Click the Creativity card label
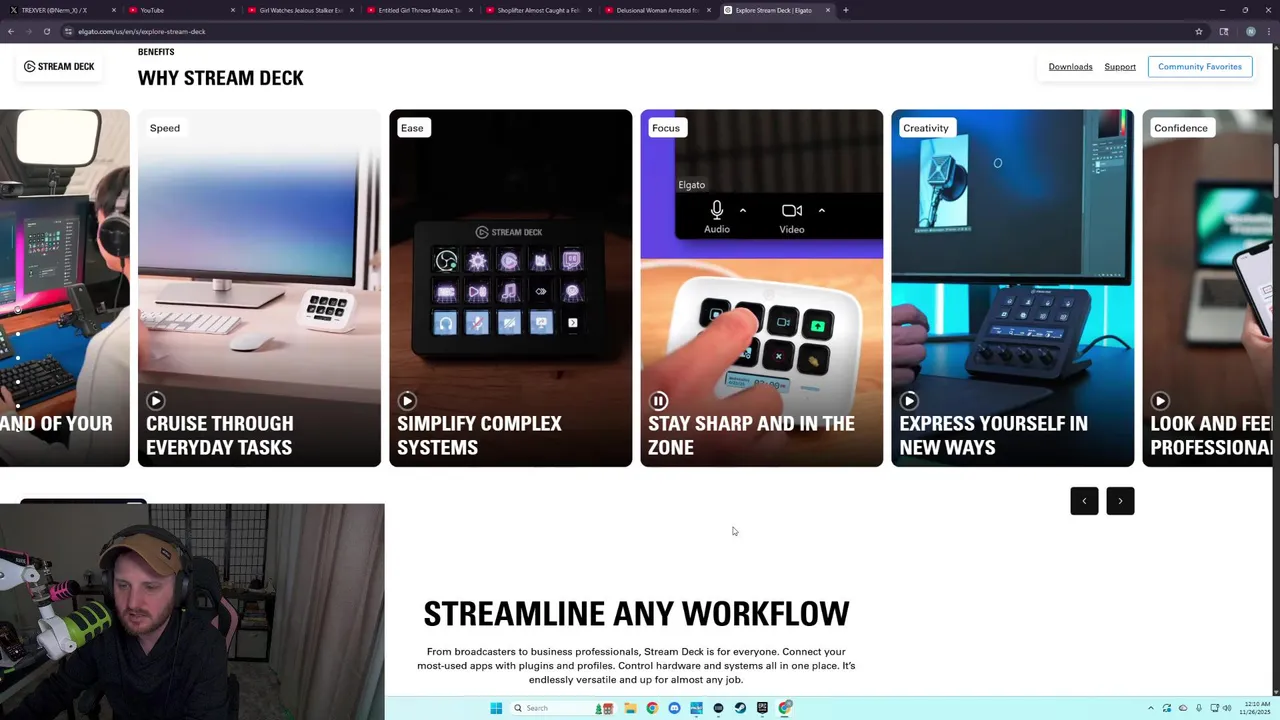 (x=926, y=128)
